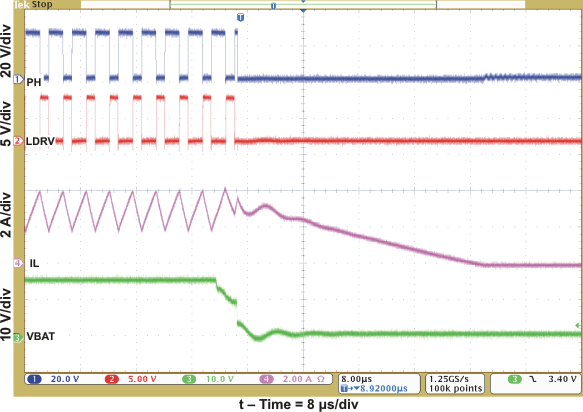The image size is (583, 412).
Task: Click the PH waveform label
Action: (33, 82)
